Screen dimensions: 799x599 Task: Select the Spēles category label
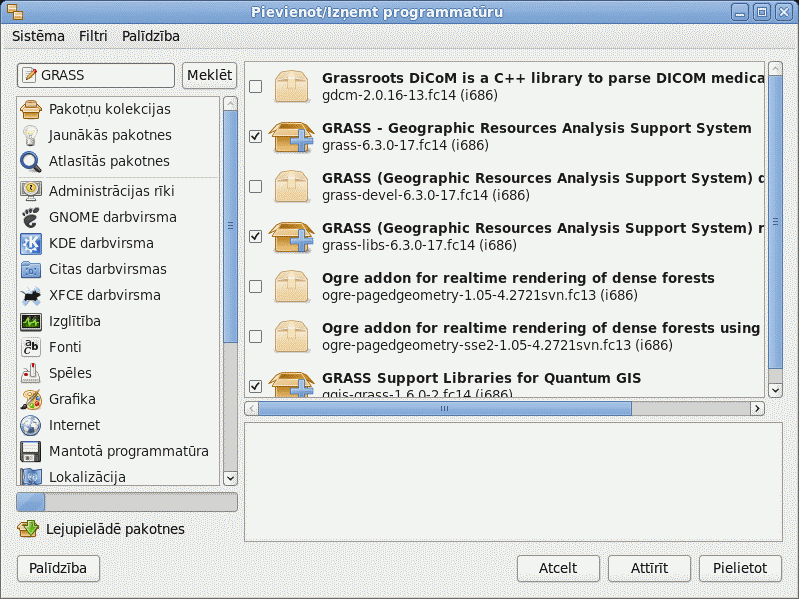70,373
